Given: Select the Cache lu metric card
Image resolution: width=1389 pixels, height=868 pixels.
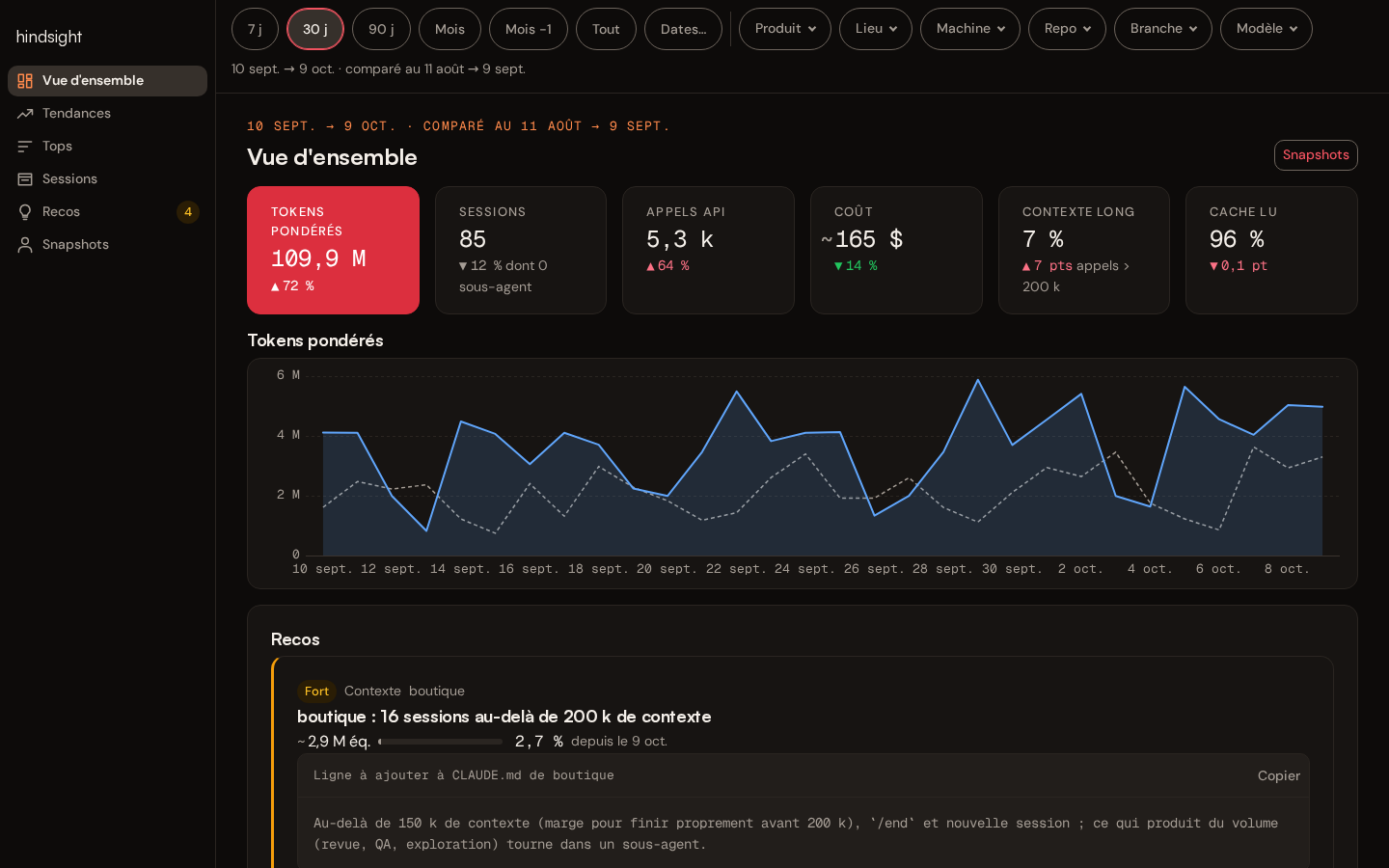Looking at the screenshot, I should click(1271, 250).
